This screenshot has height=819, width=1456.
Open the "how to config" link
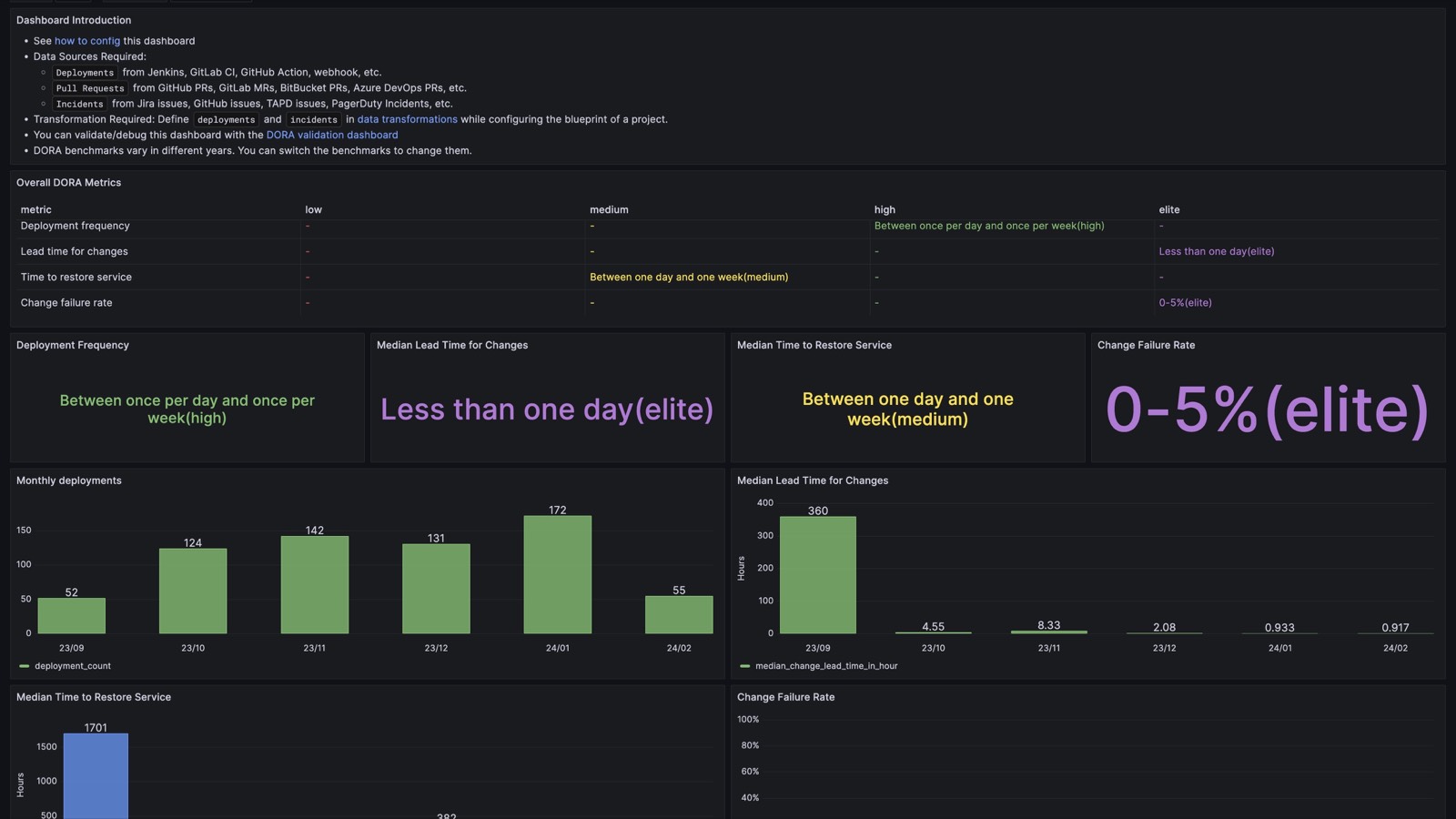[87, 40]
